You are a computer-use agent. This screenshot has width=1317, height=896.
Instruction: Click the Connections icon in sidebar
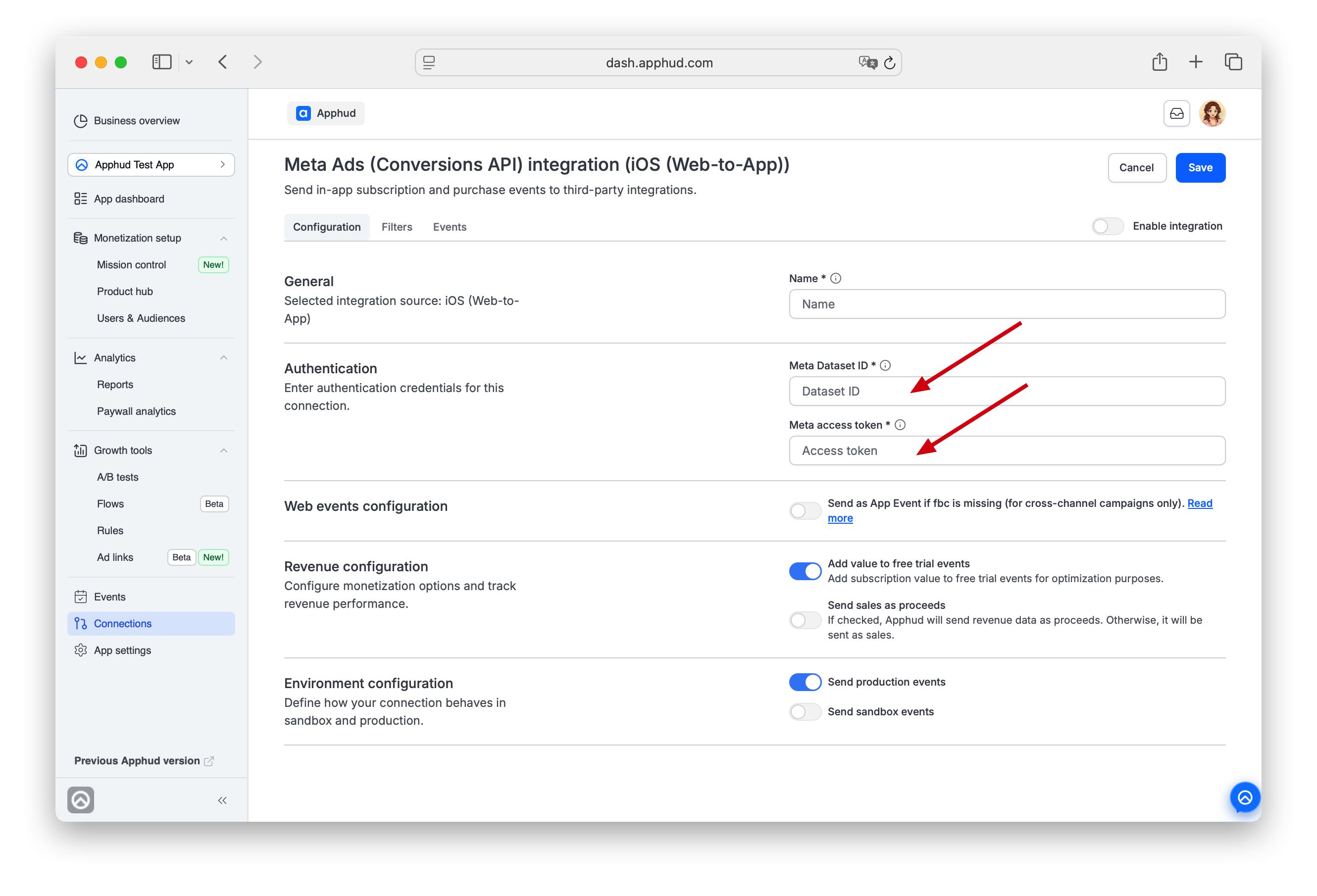click(x=81, y=623)
